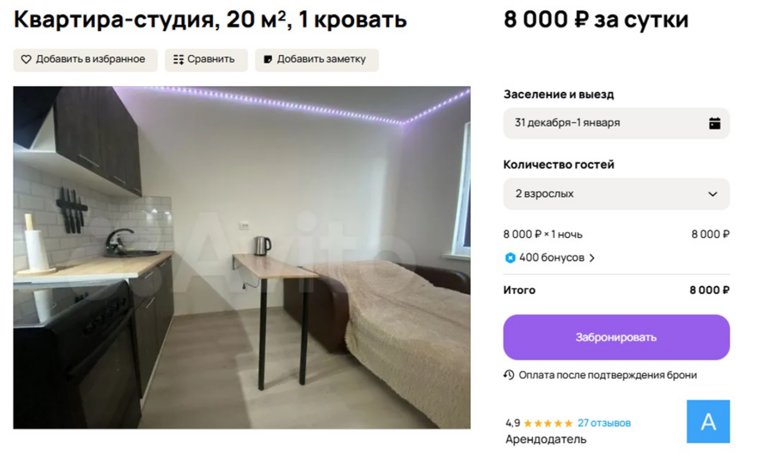The width and height of the screenshot is (760, 467).
Task: Click the note icon on Добавить заметку
Action: pos(268,59)
